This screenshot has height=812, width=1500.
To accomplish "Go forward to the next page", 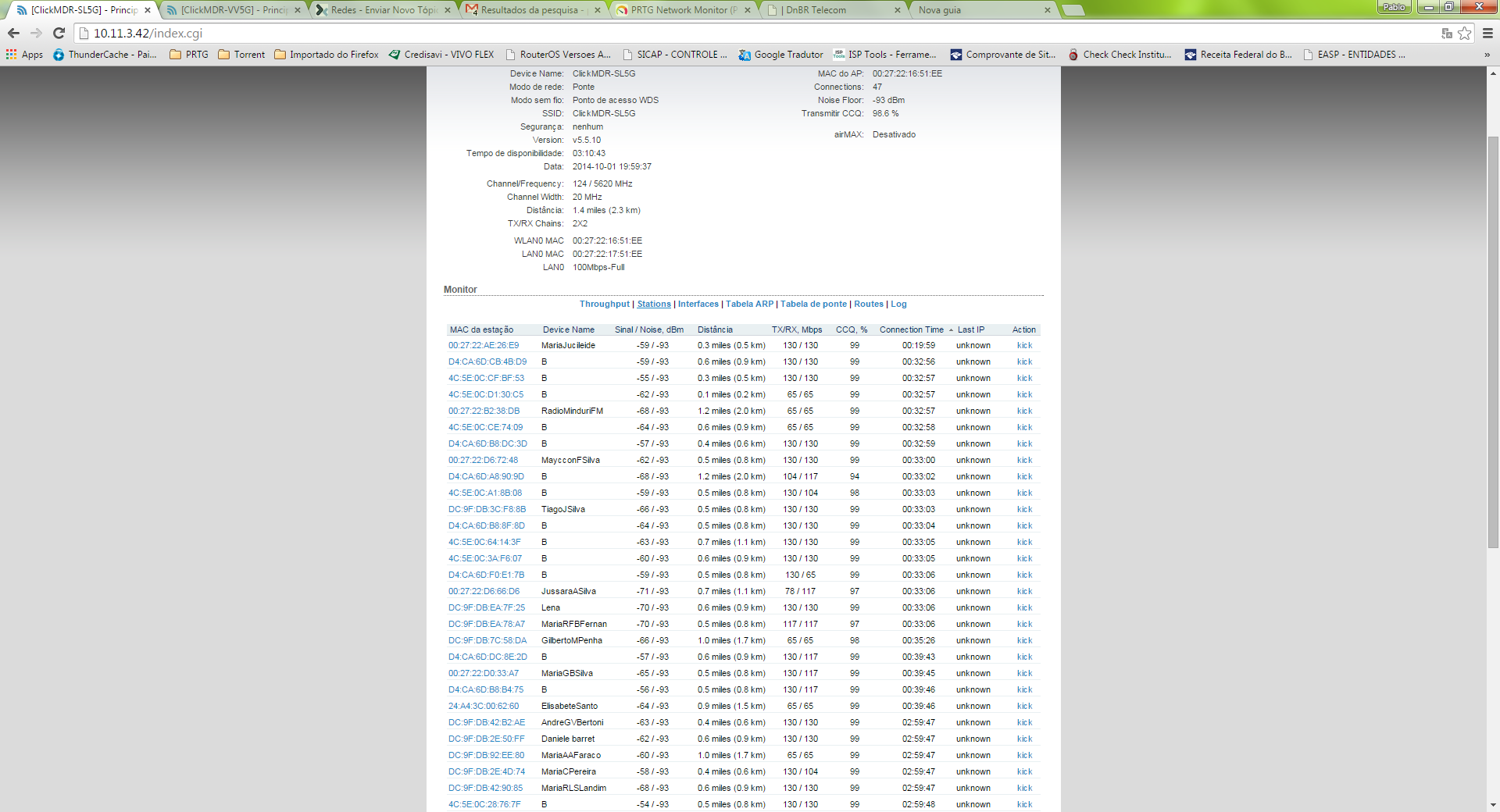I will (36, 33).
